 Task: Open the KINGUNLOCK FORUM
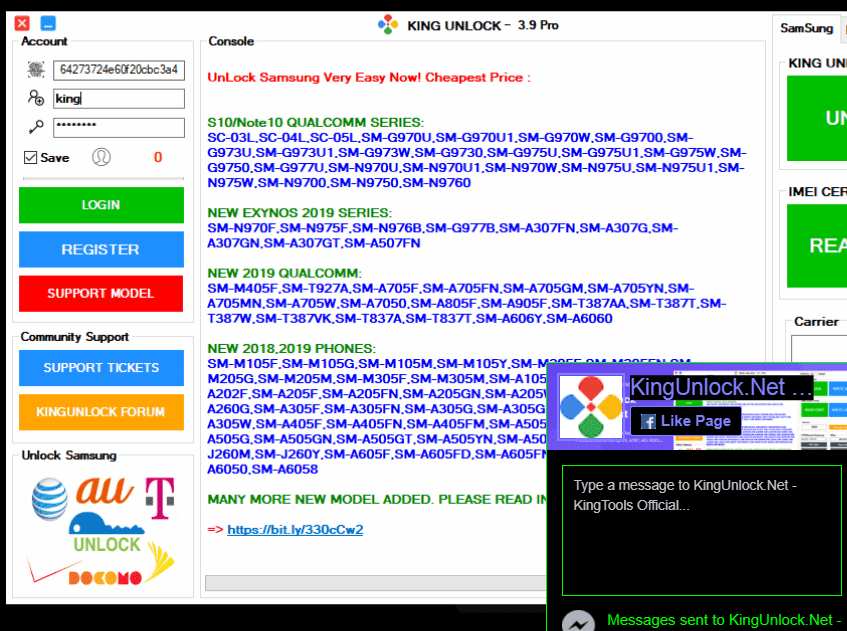(101, 412)
